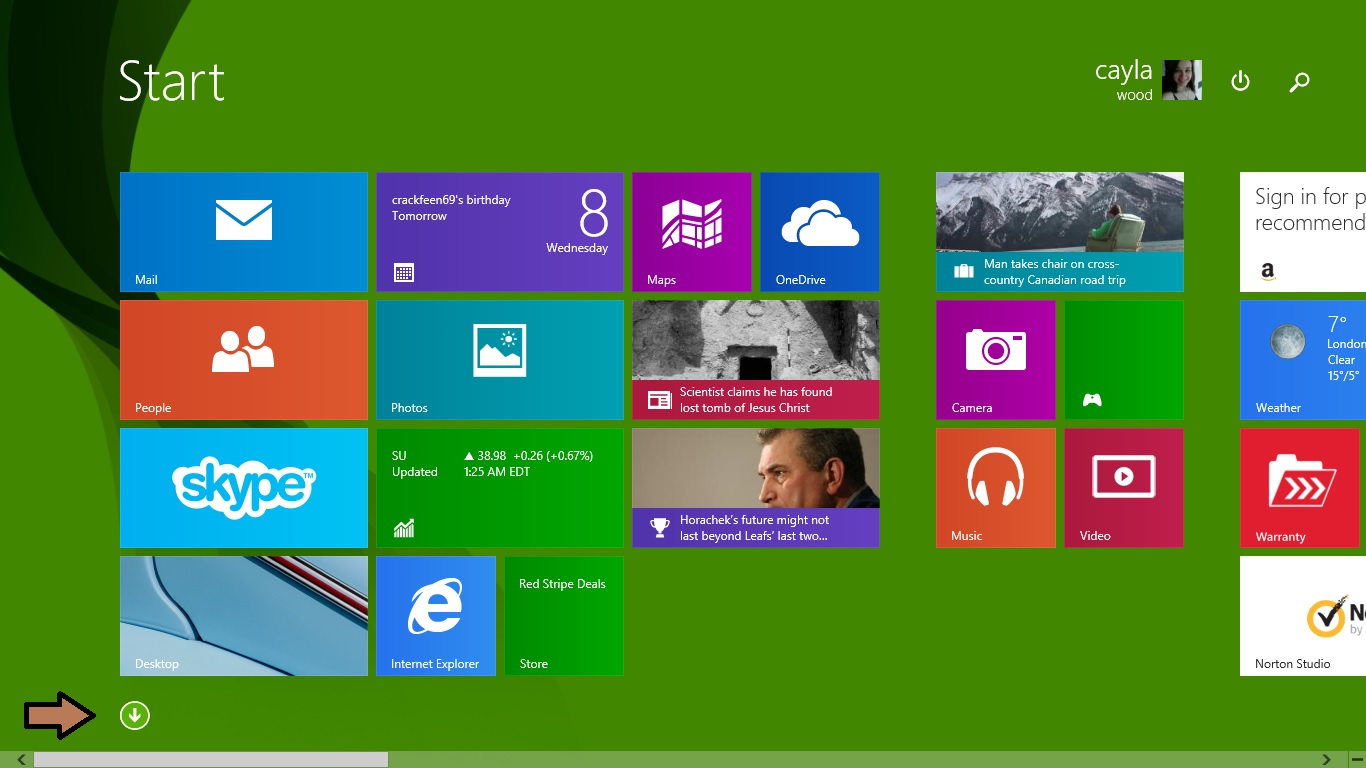1366x768 pixels.
Task: Click the horizontal scrollbar left arrow
Action: pyautogui.click(x=21, y=760)
